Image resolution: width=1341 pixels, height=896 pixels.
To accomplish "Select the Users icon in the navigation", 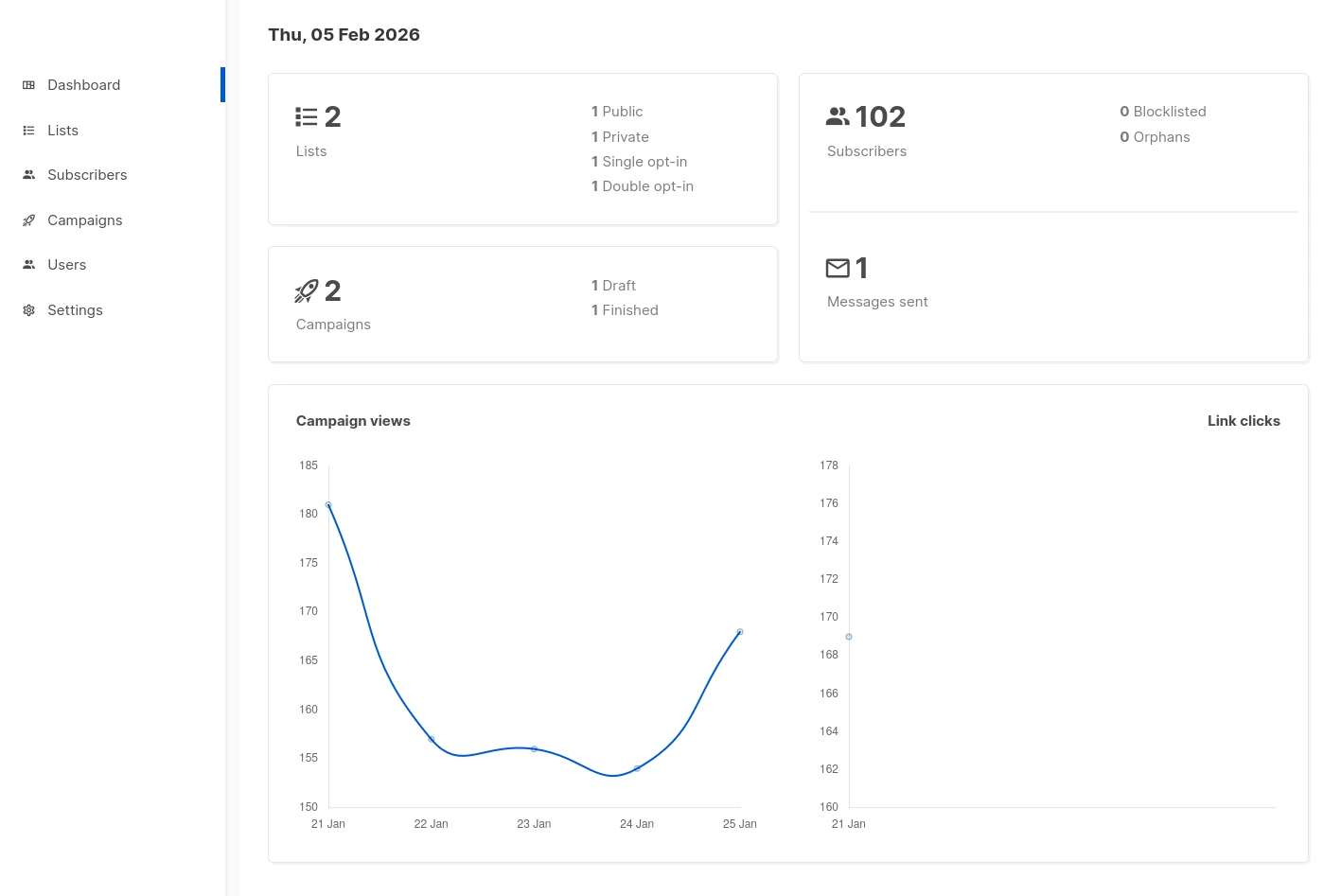I will point(29,265).
